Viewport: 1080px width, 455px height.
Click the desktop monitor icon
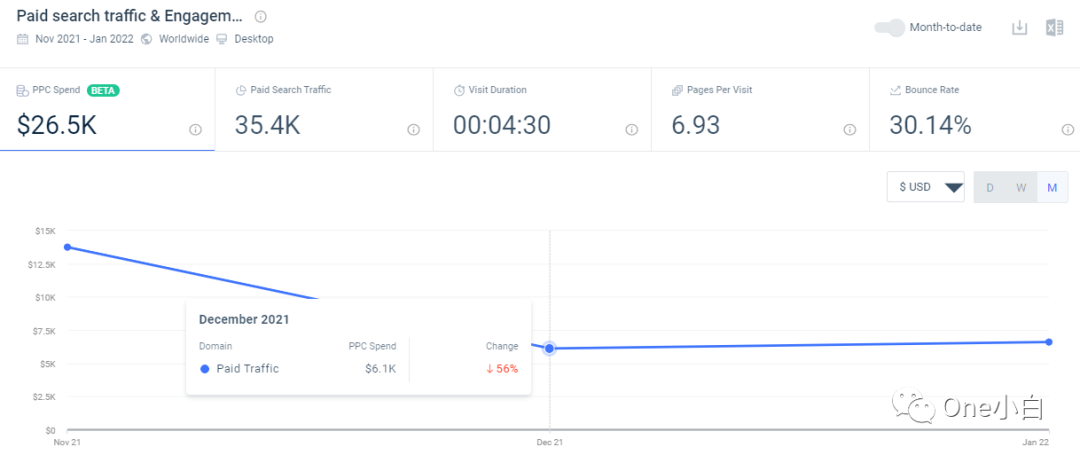222,39
